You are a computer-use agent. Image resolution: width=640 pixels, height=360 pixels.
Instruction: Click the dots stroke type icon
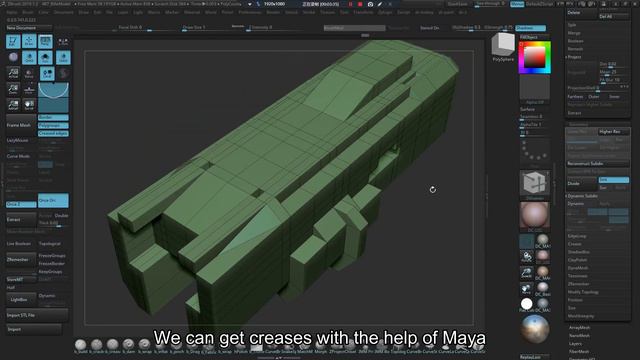point(534,150)
